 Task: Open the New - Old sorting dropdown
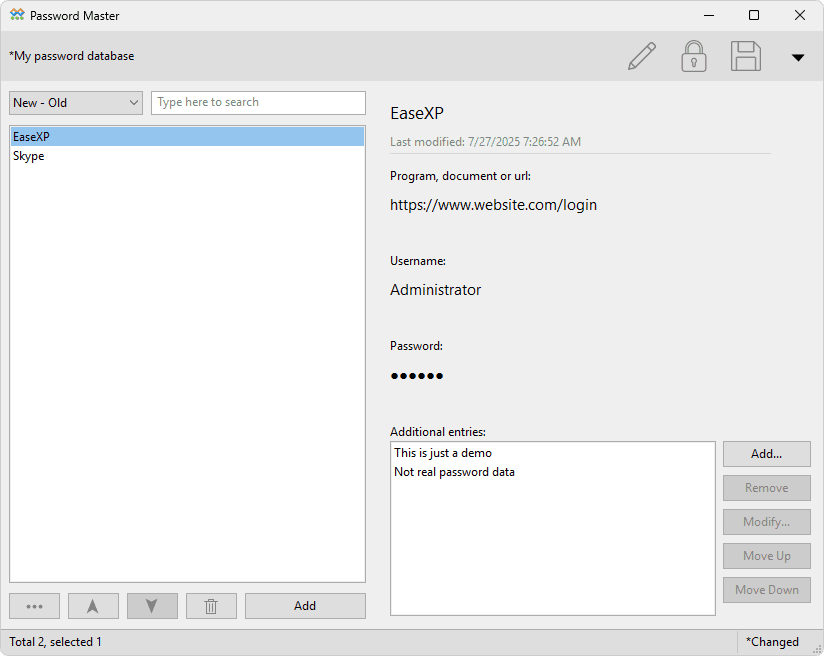pyautogui.click(x=75, y=102)
